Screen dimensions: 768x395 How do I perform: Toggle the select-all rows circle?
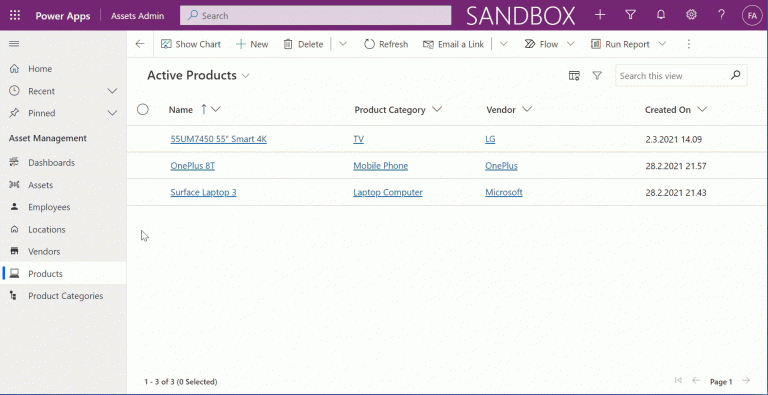(143, 109)
